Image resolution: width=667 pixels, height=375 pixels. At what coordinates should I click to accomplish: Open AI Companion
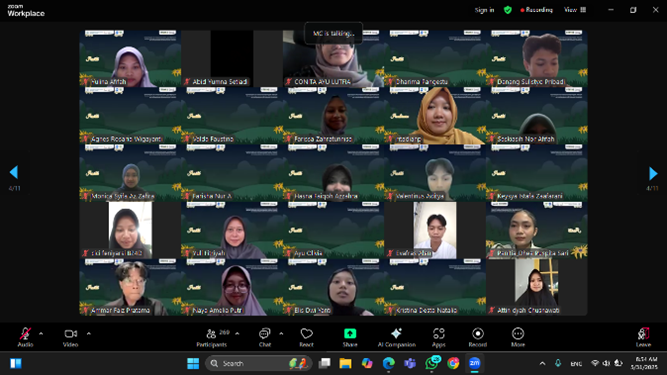[396, 337]
